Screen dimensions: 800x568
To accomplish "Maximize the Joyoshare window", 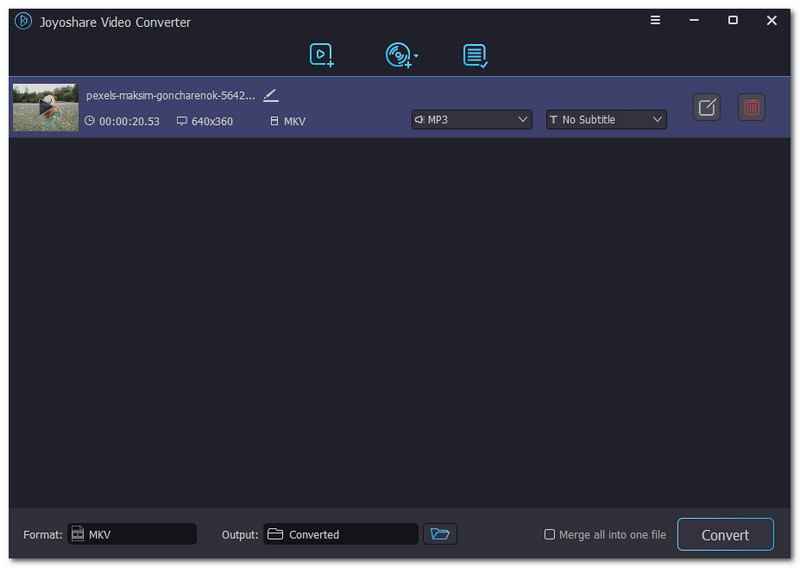I will (733, 20).
